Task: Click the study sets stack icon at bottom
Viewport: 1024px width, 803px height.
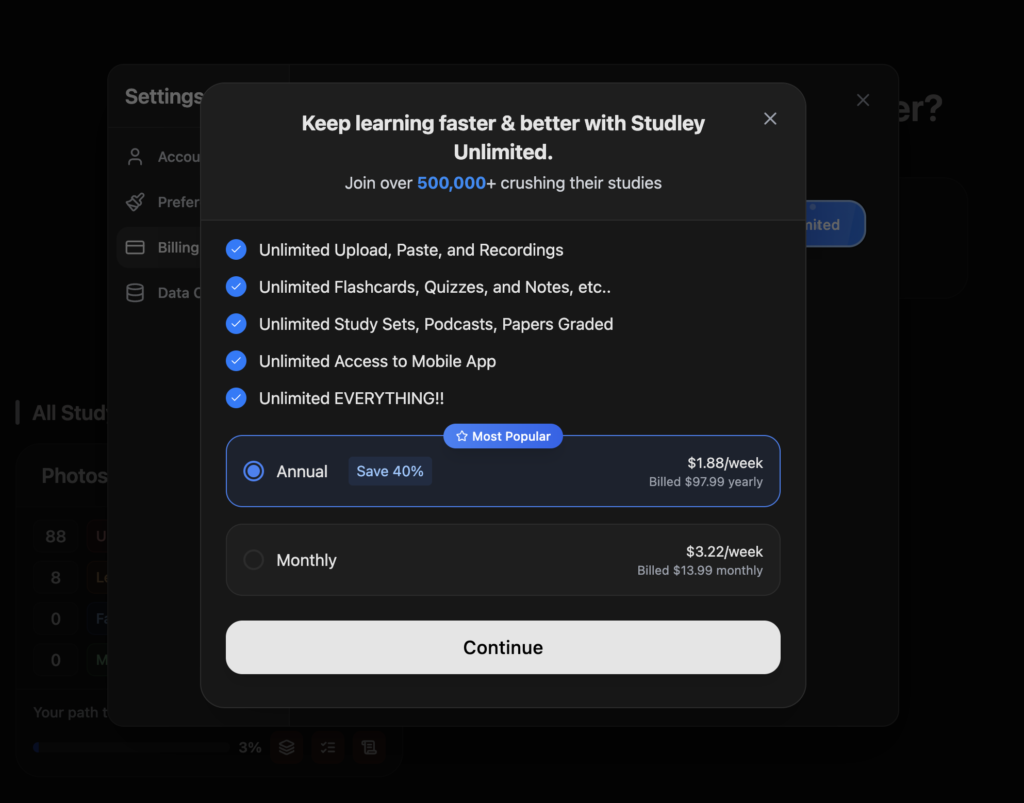Action: click(287, 747)
